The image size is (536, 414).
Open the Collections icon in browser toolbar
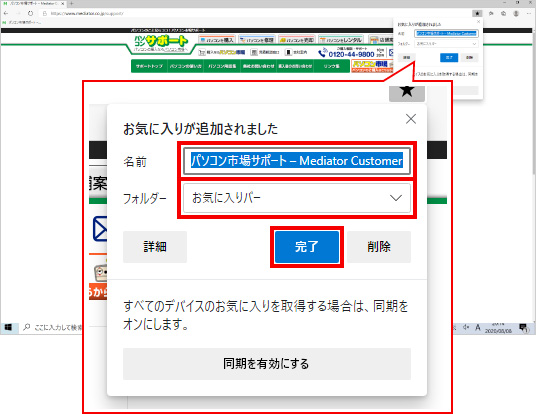(504, 13)
